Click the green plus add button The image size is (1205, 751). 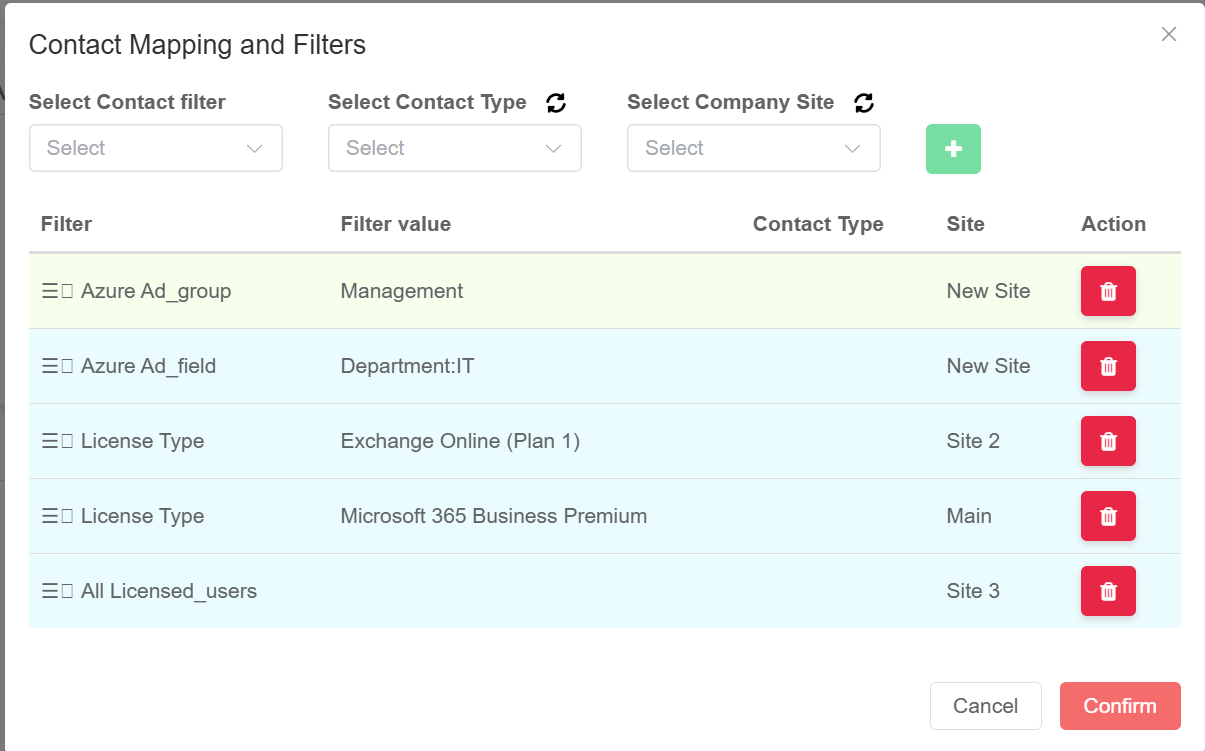point(953,149)
